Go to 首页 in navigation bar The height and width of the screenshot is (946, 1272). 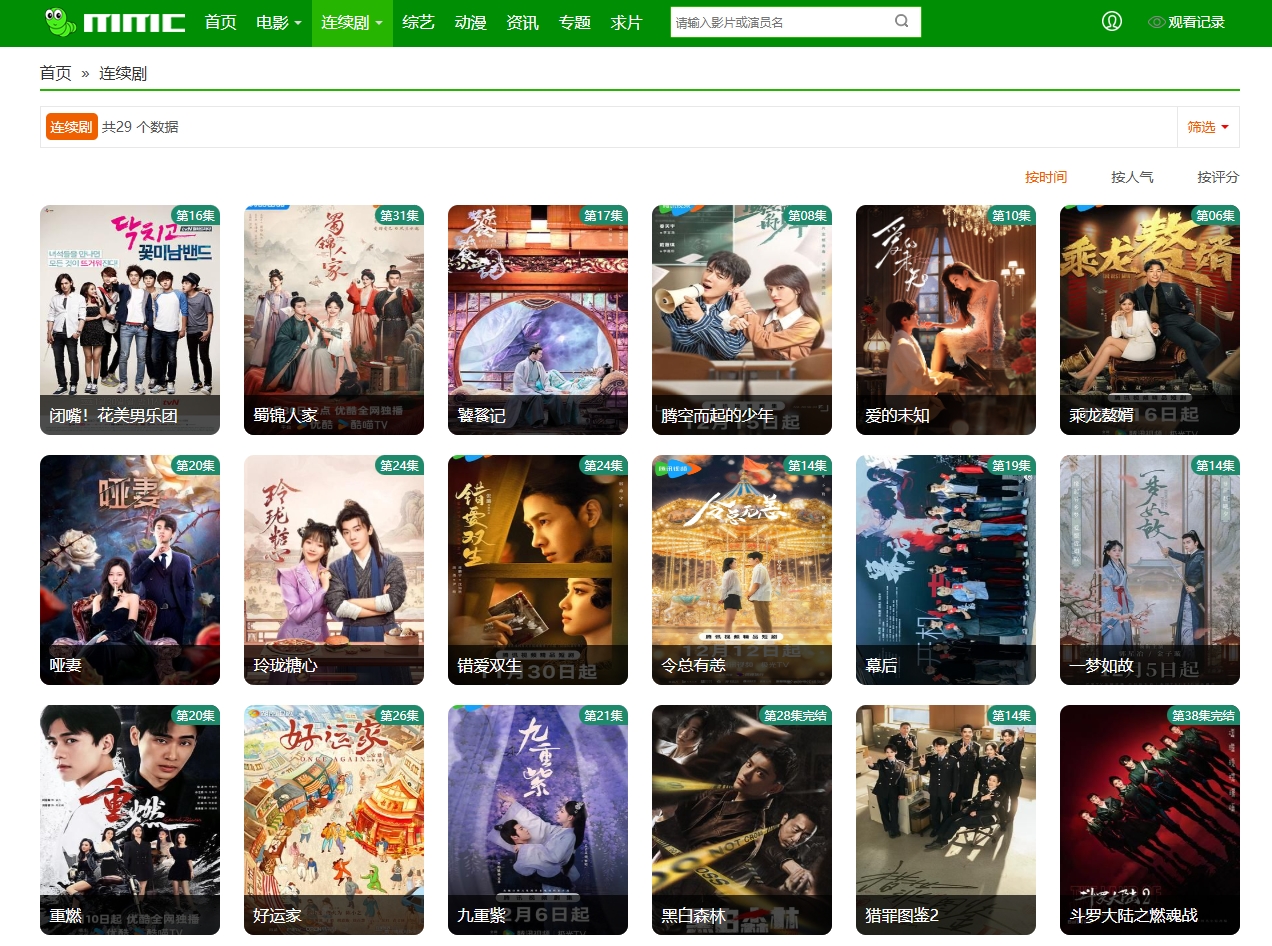click(x=221, y=22)
